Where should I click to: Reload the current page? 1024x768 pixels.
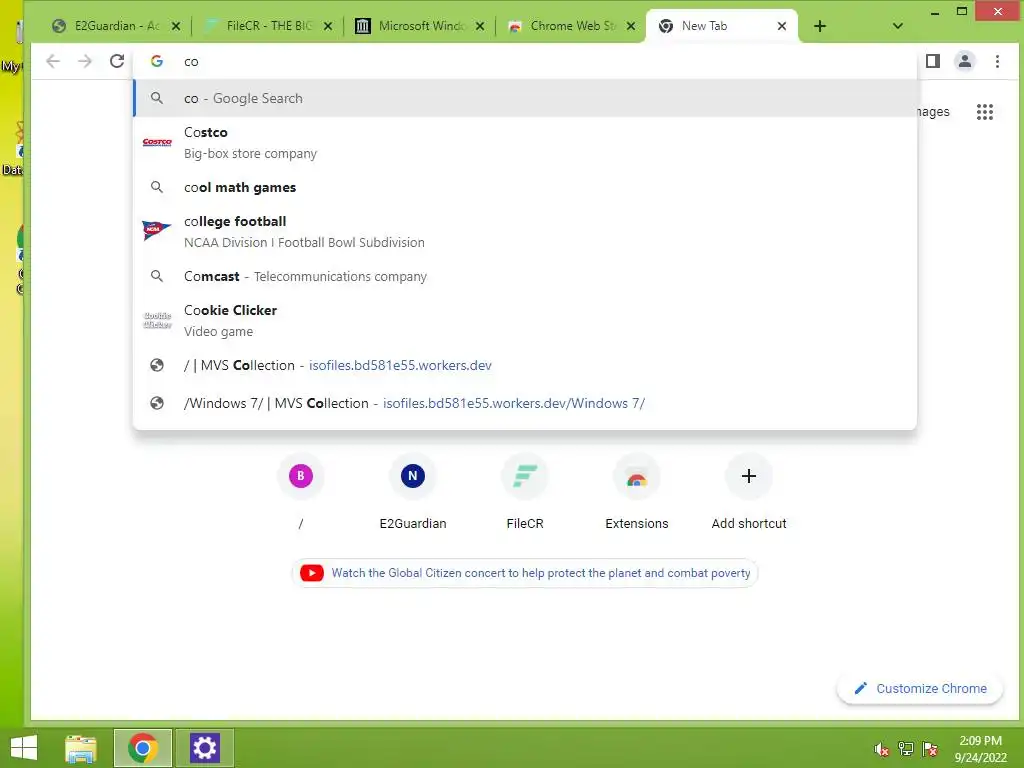tap(117, 61)
